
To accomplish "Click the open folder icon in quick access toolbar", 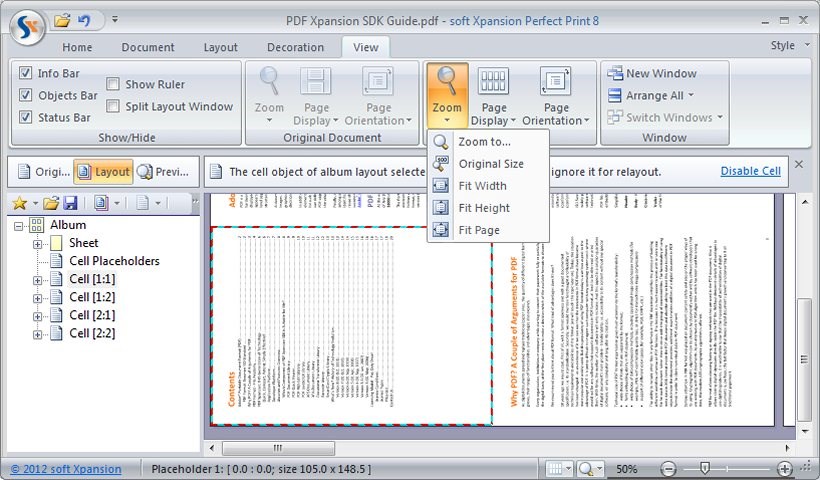I will tap(62, 21).
